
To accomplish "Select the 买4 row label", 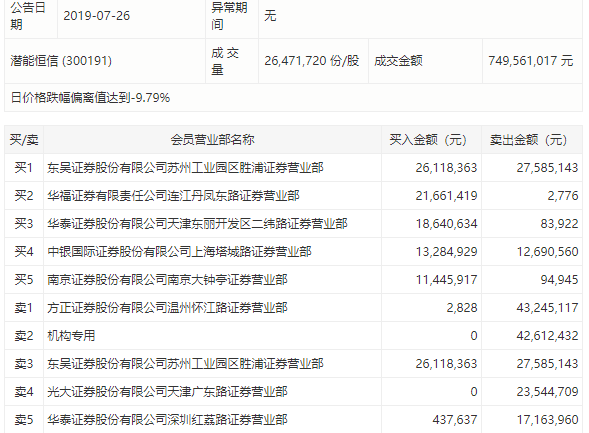I will pos(24,252).
